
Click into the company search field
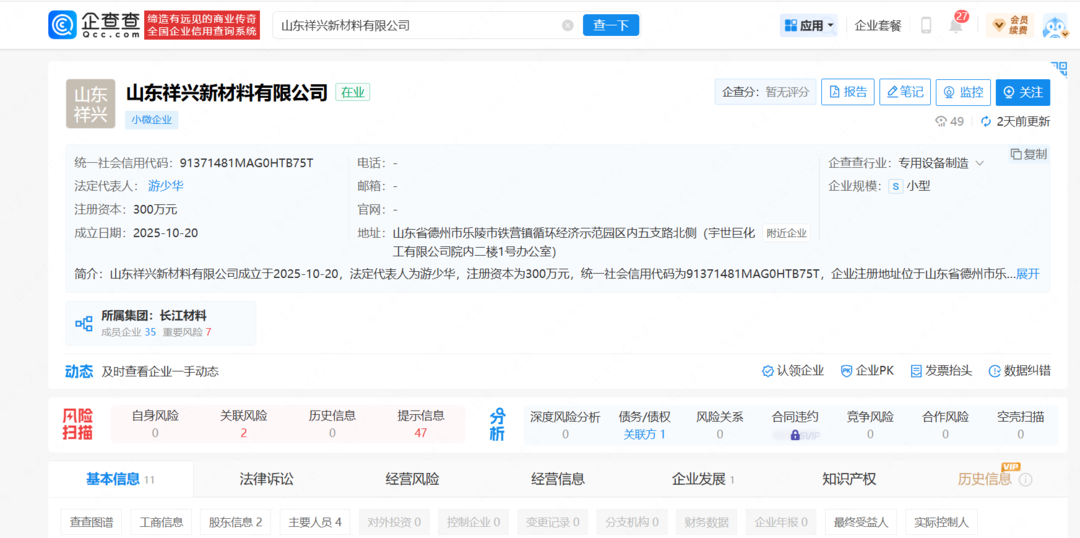click(415, 25)
